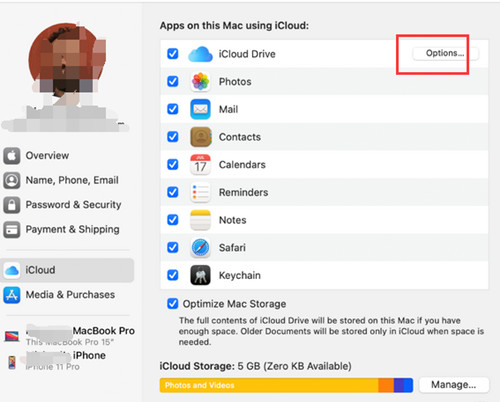Open the Manage storage button
The image size is (500, 402).
[x=454, y=385]
